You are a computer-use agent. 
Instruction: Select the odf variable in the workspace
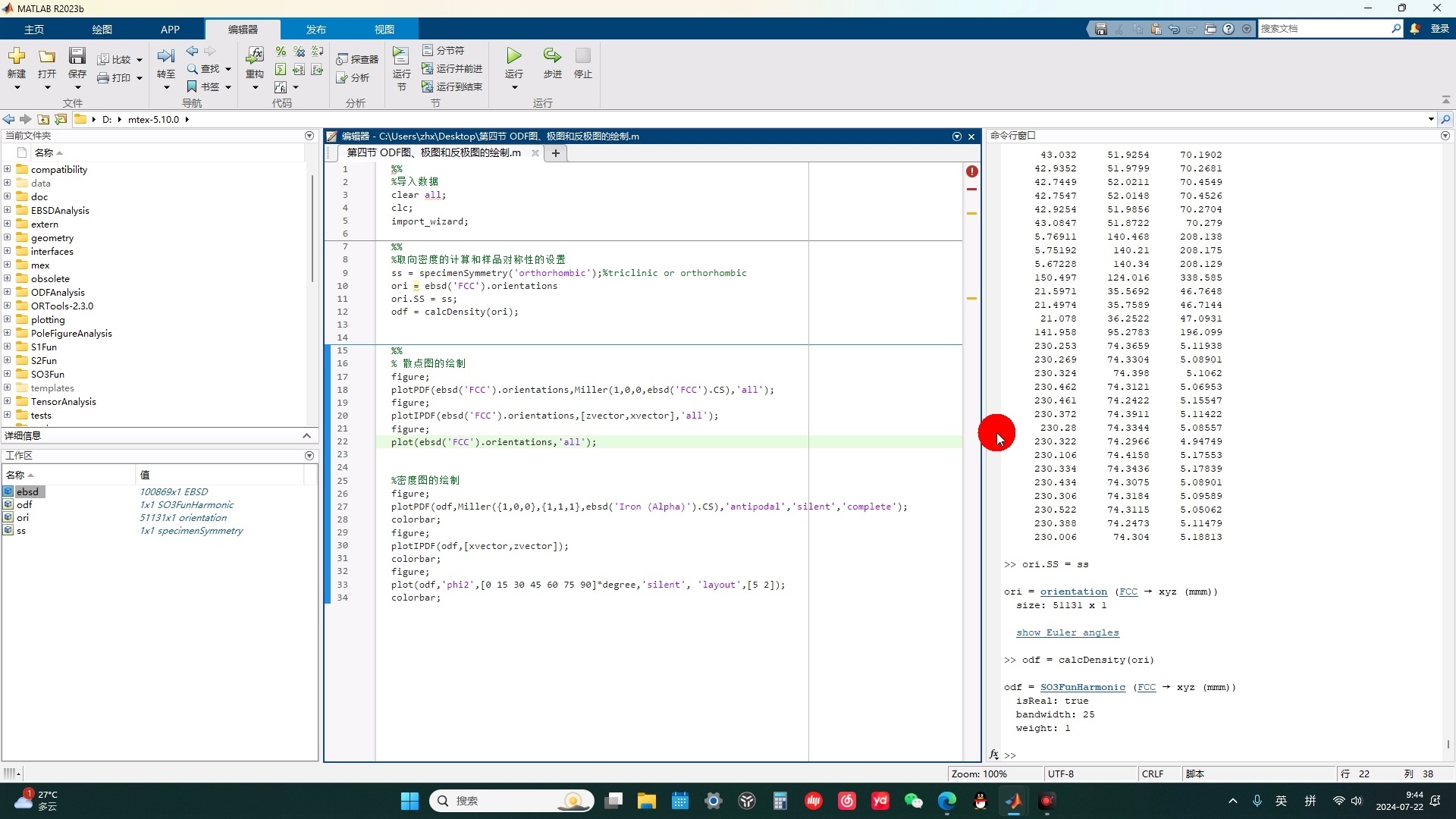click(x=24, y=505)
